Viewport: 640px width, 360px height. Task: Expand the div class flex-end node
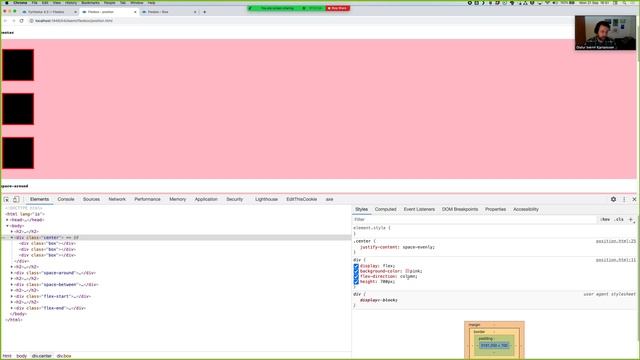coord(12,308)
